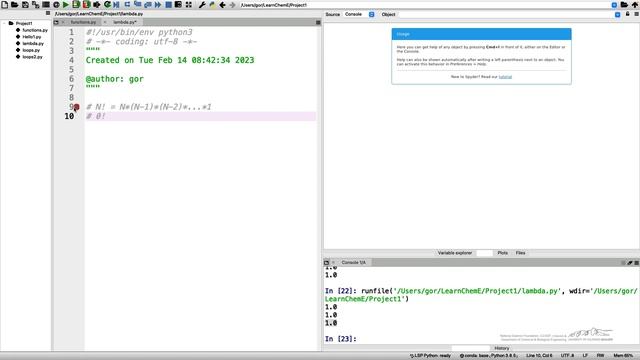Run the file with the green play button
This screenshot has width=640, height=360.
(66, 4)
